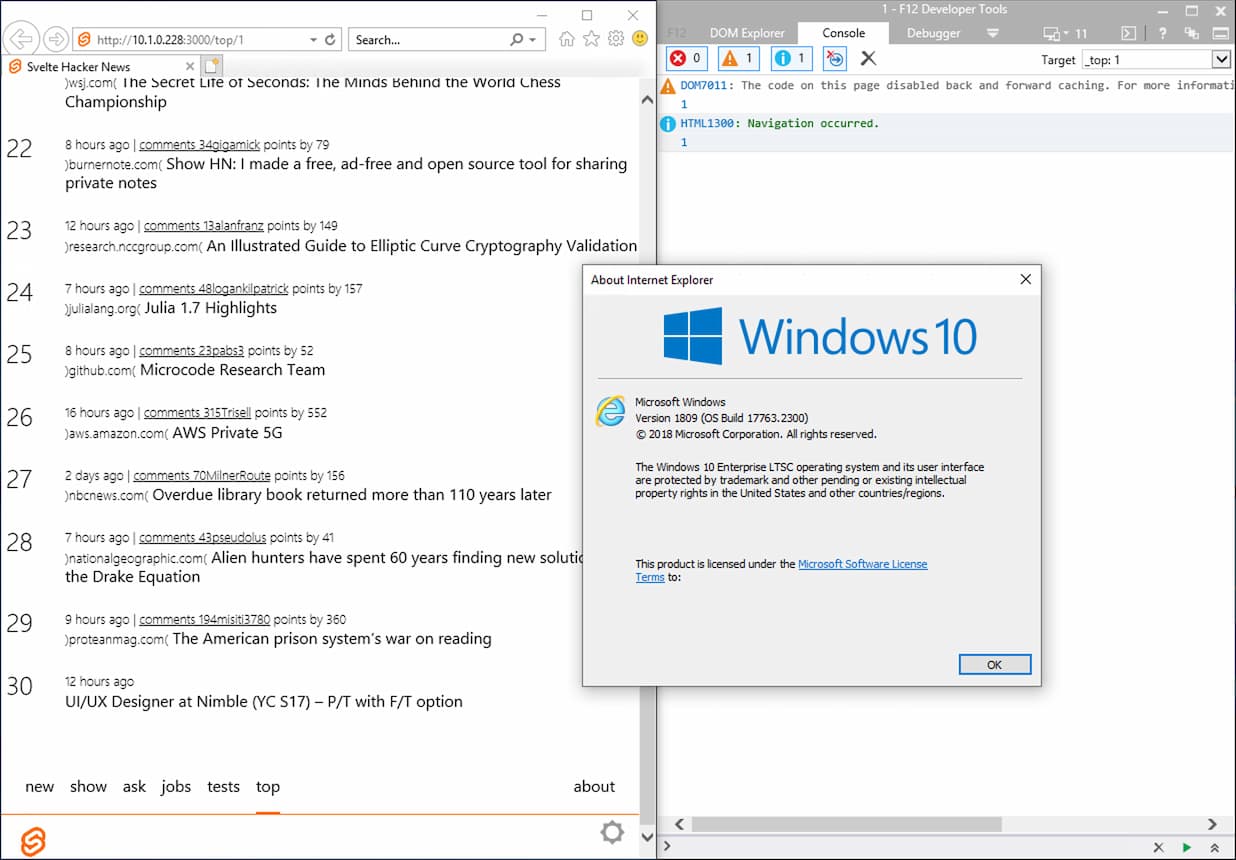Screen dimensions: 1236x860
Task: Click console horizontal scrollbar right arrow
Action: pyautogui.click(x=1212, y=825)
